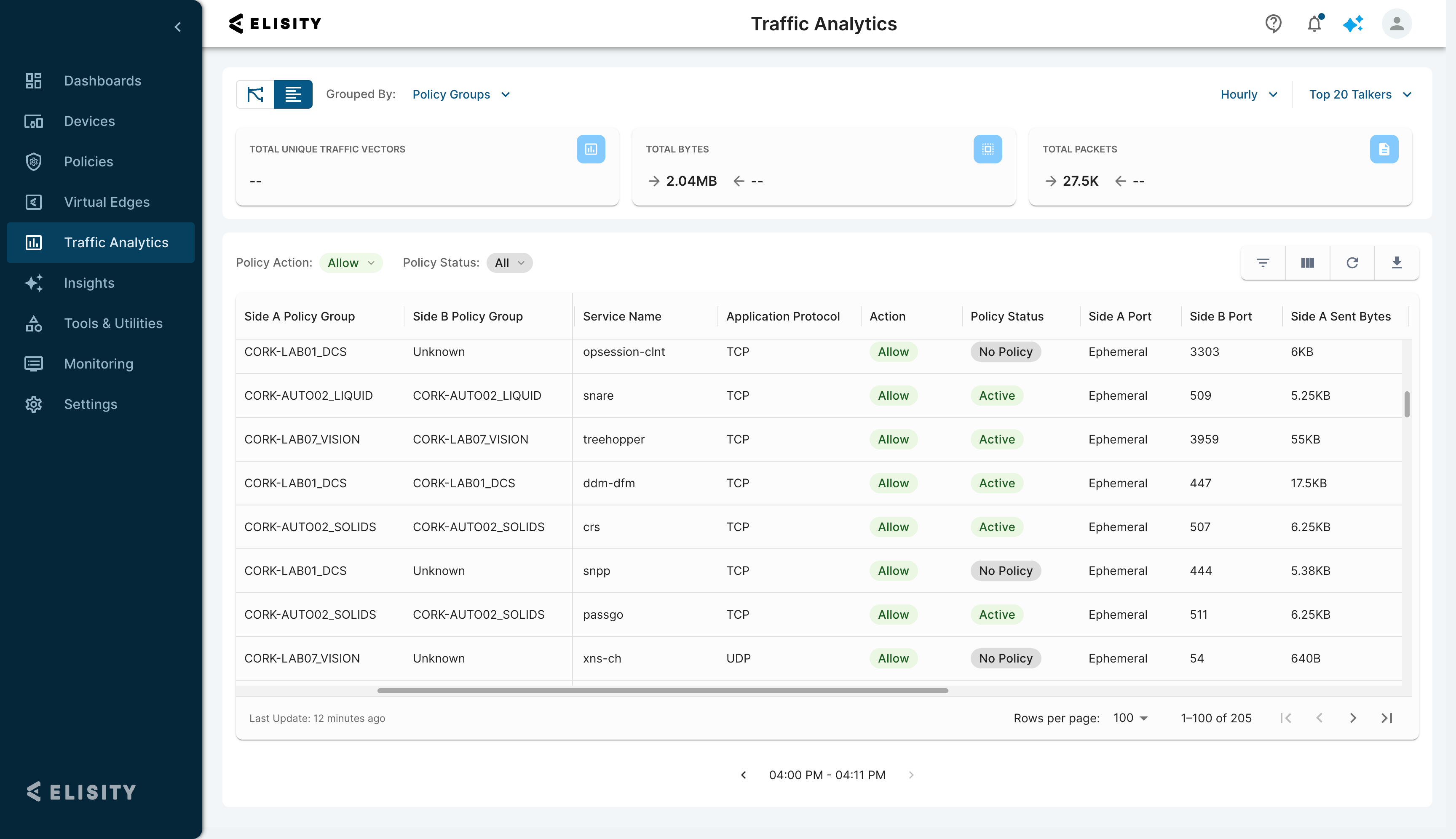The image size is (1456, 839).
Task: Expand the Policy Groups grouping dropdown
Action: 461,94
